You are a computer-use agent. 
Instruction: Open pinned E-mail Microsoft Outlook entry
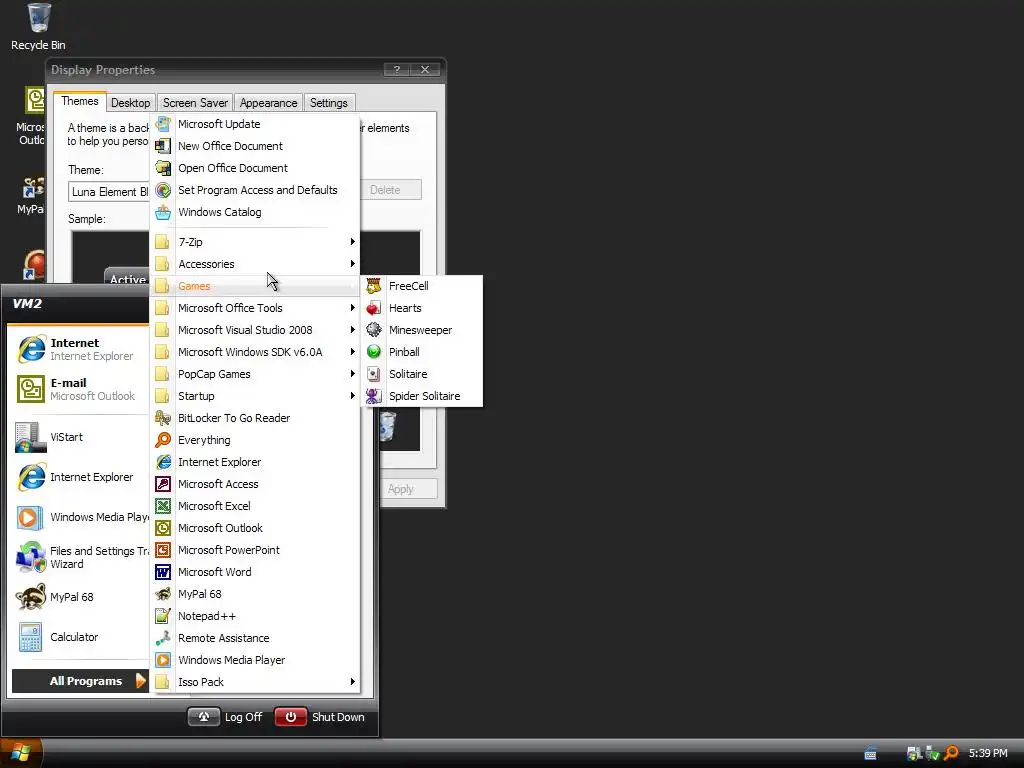[80, 389]
